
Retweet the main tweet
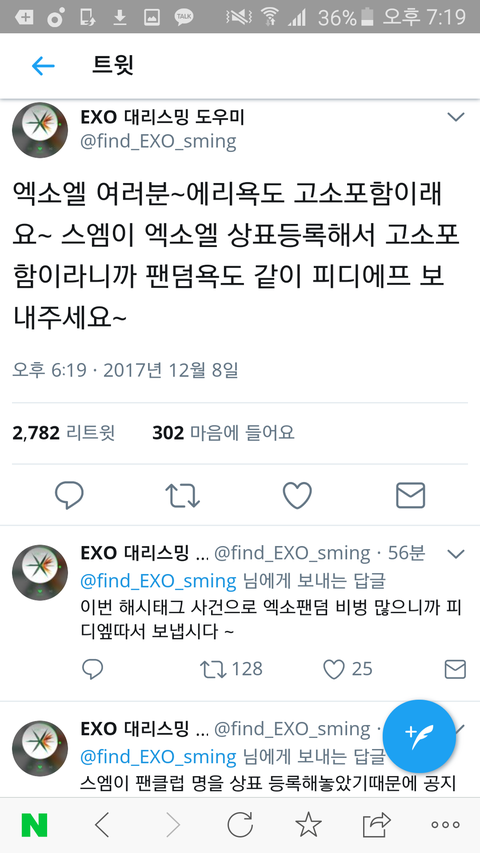[x=182, y=496]
